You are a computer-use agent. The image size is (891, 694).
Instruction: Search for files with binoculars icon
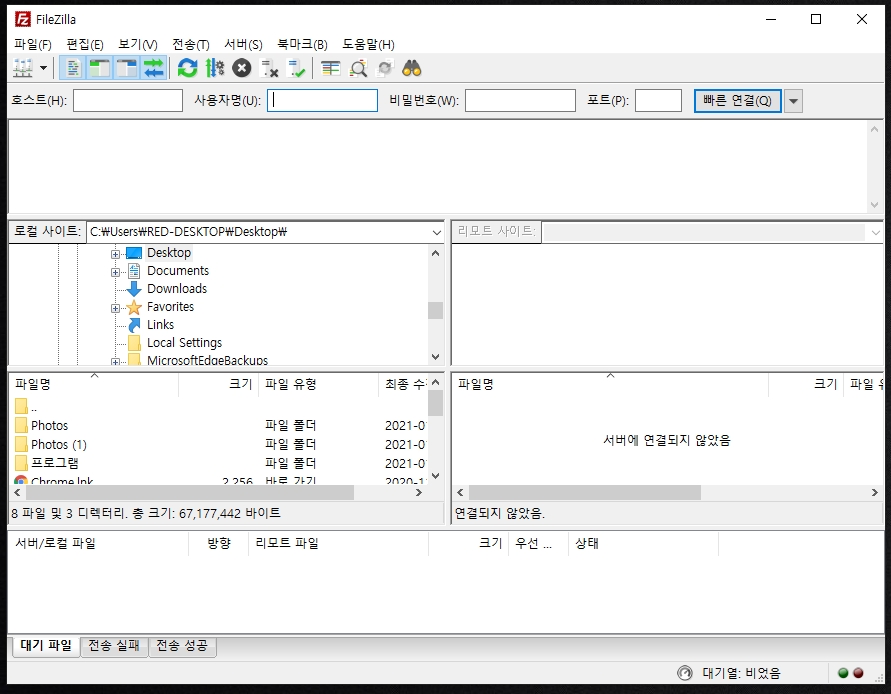point(412,68)
